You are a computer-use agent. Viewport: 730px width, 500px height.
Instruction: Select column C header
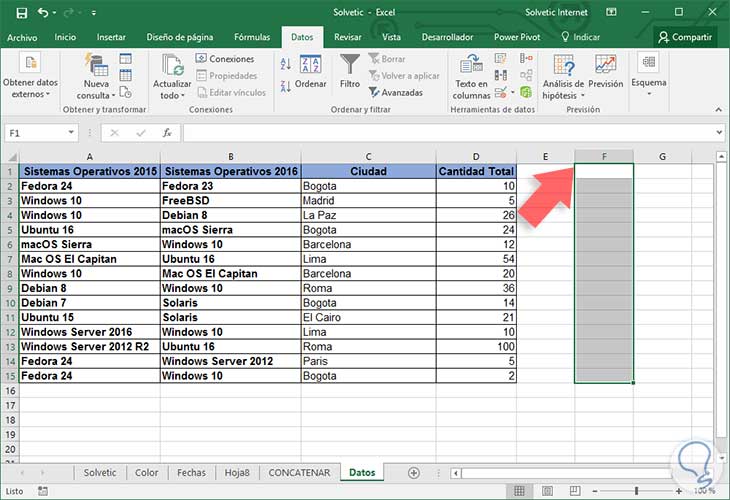click(368, 156)
